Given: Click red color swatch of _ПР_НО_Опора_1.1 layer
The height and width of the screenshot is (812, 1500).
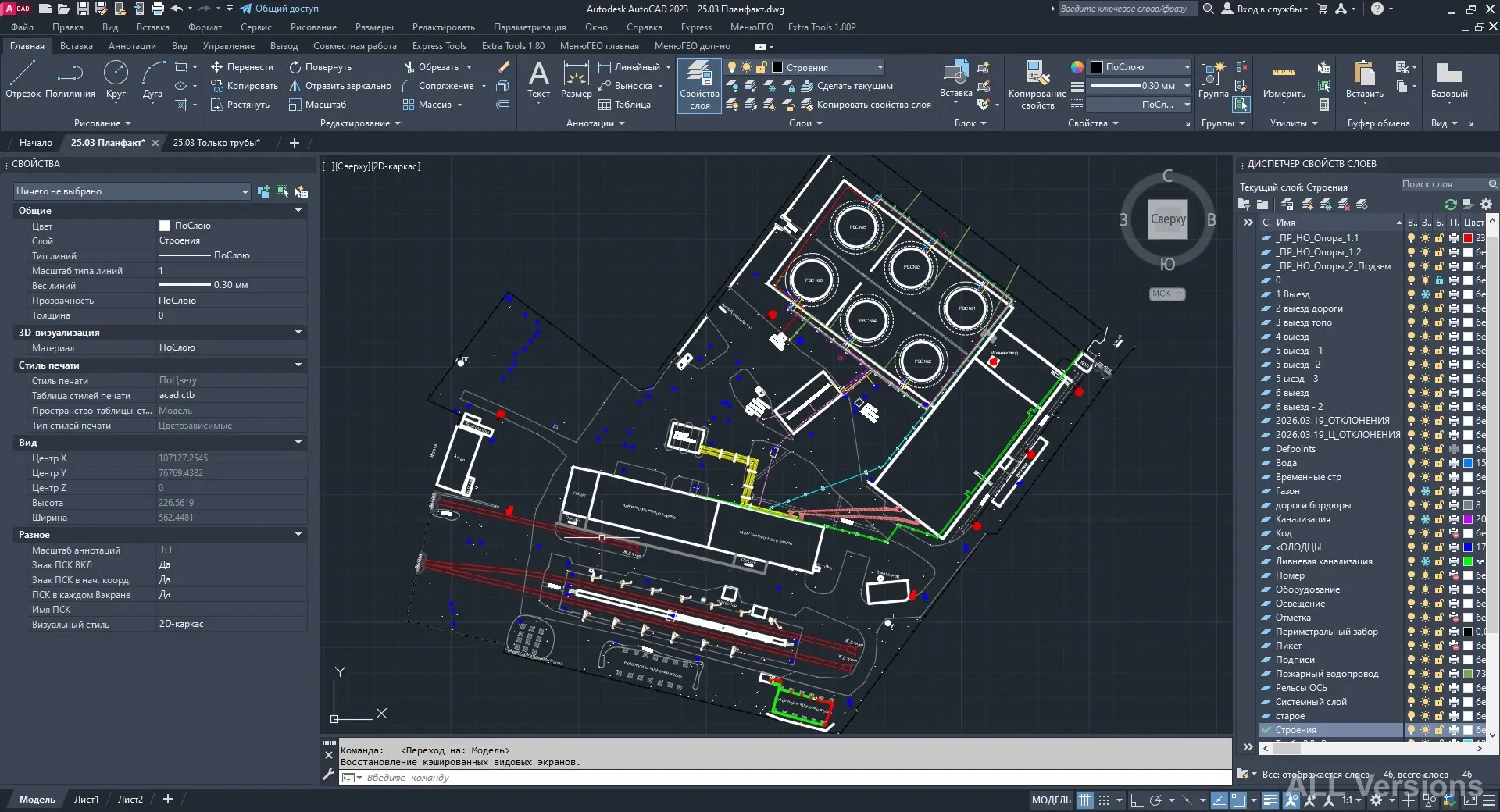Looking at the screenshot, I should pyautogui.click(x=1468, y=238).
